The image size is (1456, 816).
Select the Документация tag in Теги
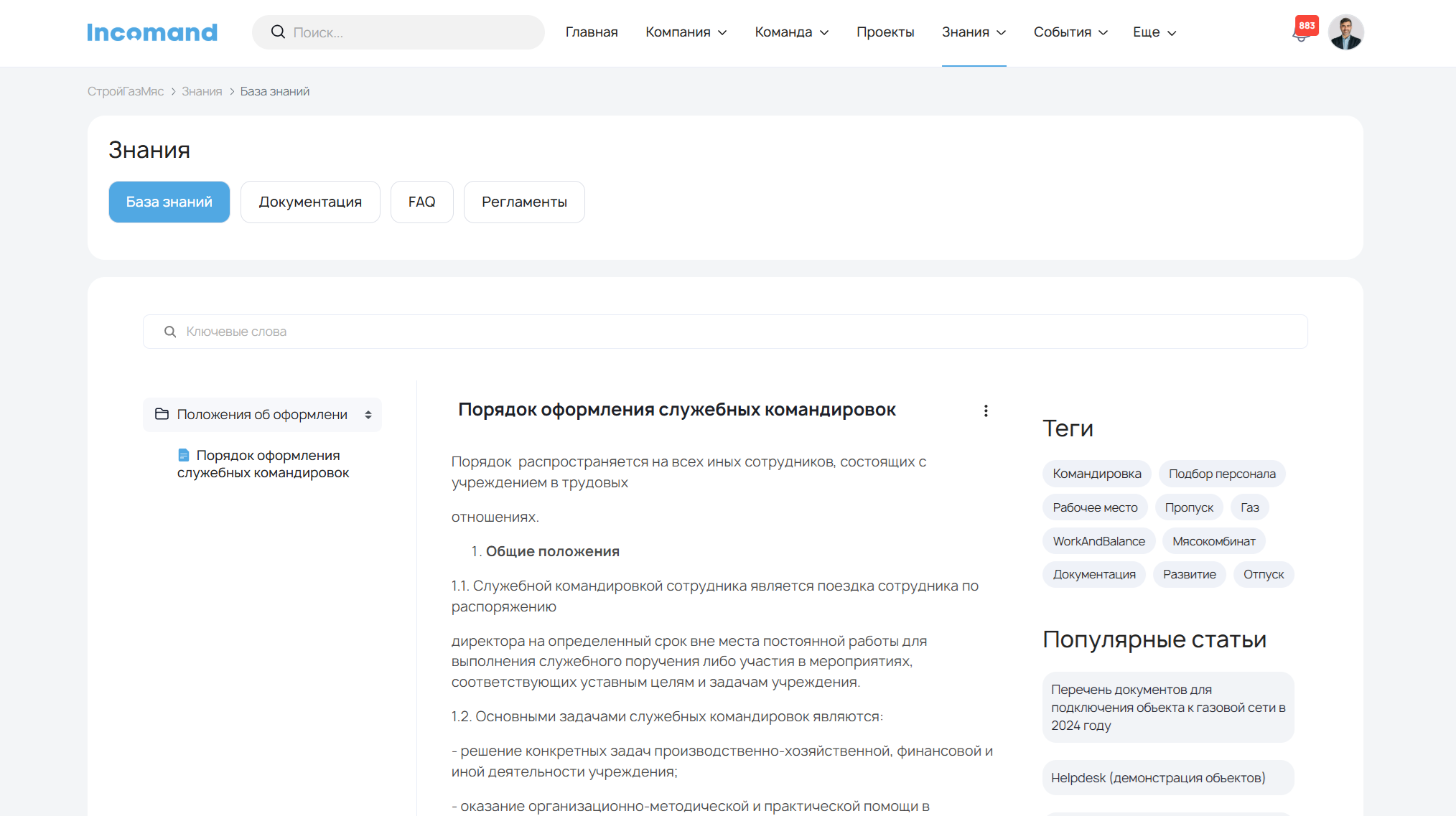[x=1094, y=574]
